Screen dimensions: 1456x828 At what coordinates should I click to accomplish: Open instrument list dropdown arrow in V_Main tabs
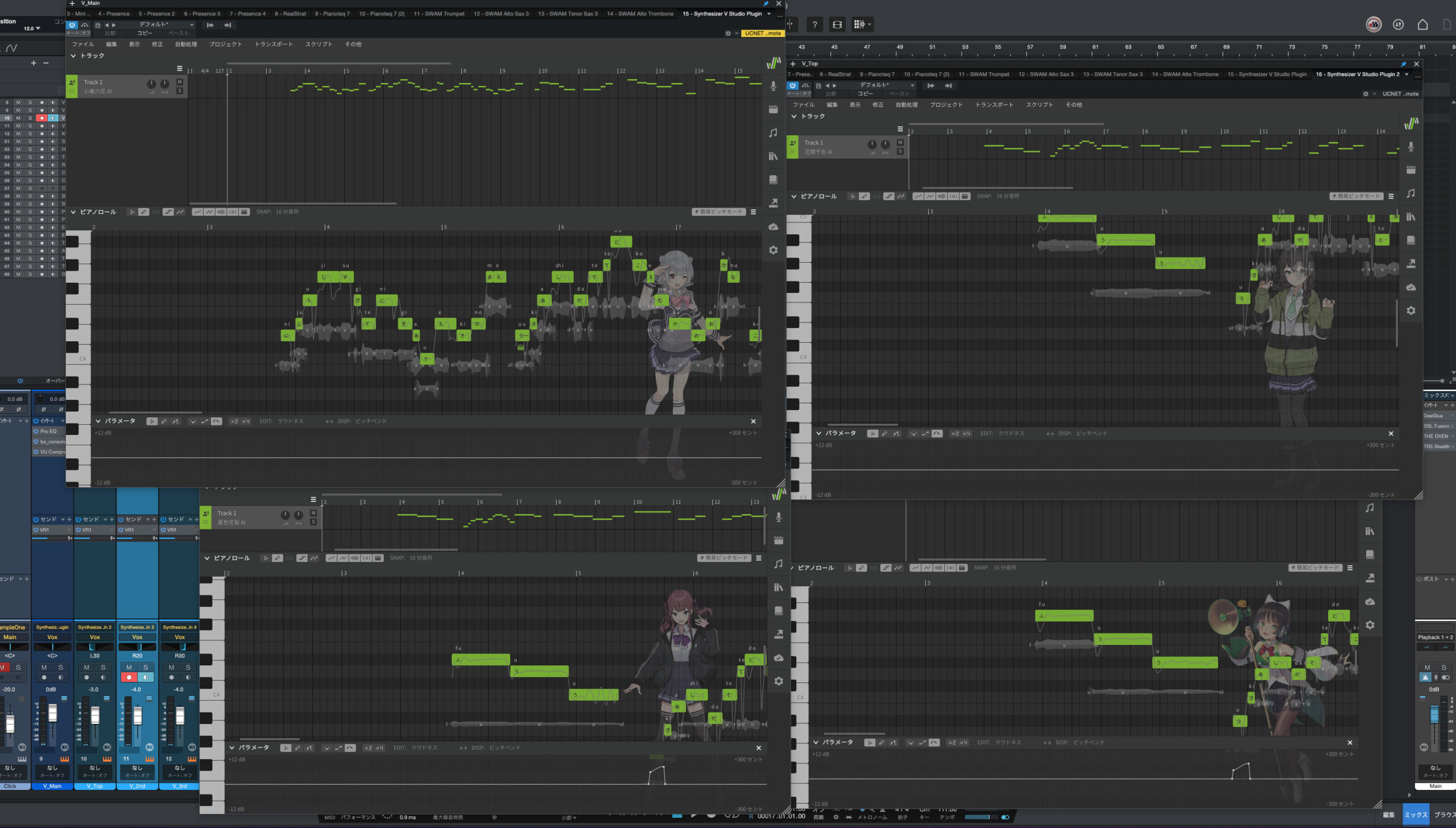(769, 14)
